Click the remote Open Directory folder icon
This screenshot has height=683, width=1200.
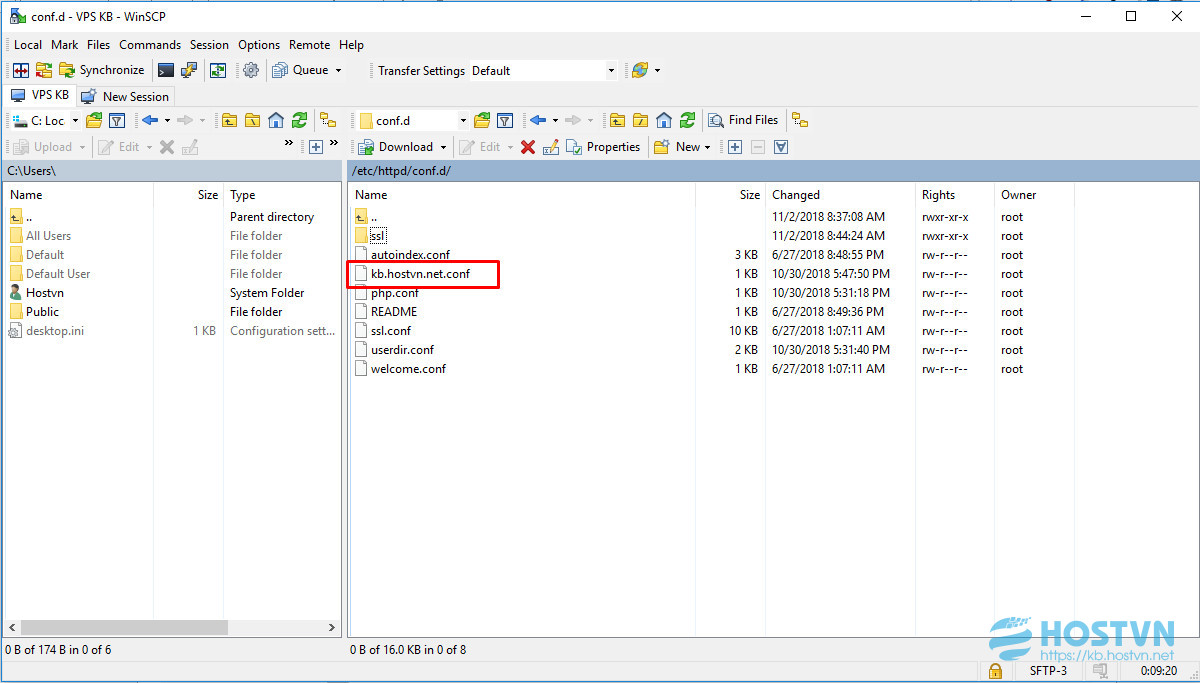pos(482,120)
